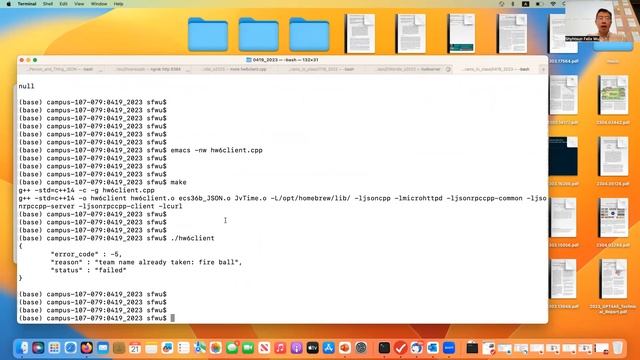Open FaceTime from the Dock

(x=248, y=348)
